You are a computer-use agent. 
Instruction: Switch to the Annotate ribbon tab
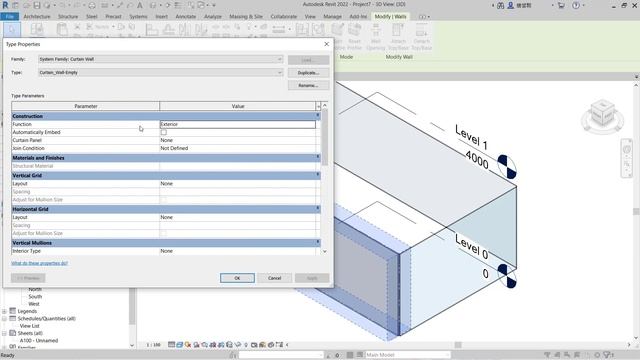click(185, 16)
